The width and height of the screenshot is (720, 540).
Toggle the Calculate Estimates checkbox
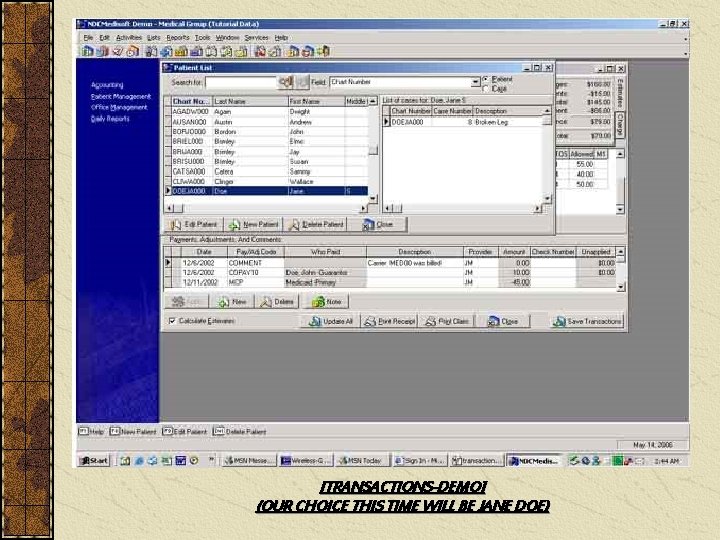(x=172, y=321)
